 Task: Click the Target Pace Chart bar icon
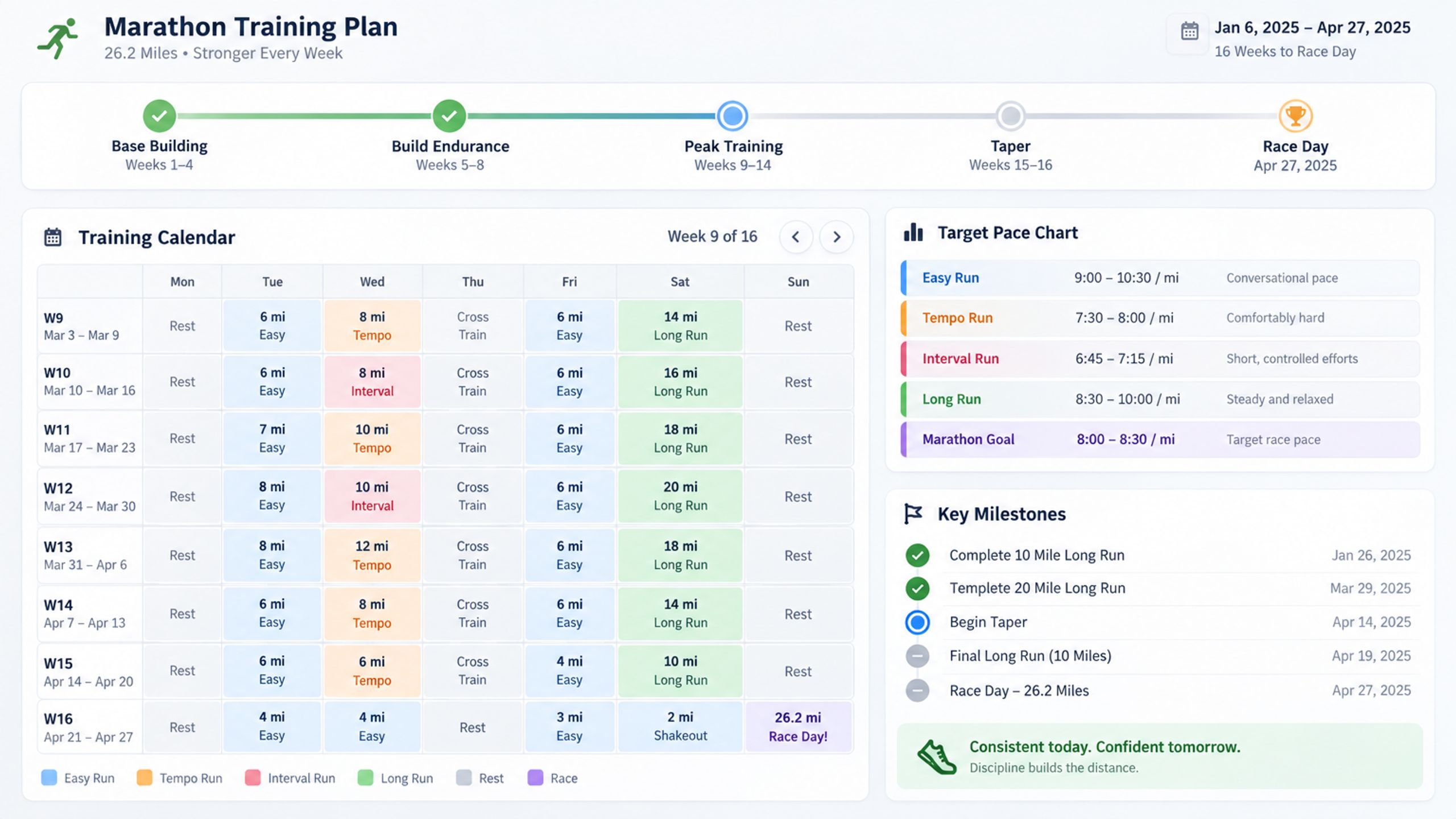913,232
